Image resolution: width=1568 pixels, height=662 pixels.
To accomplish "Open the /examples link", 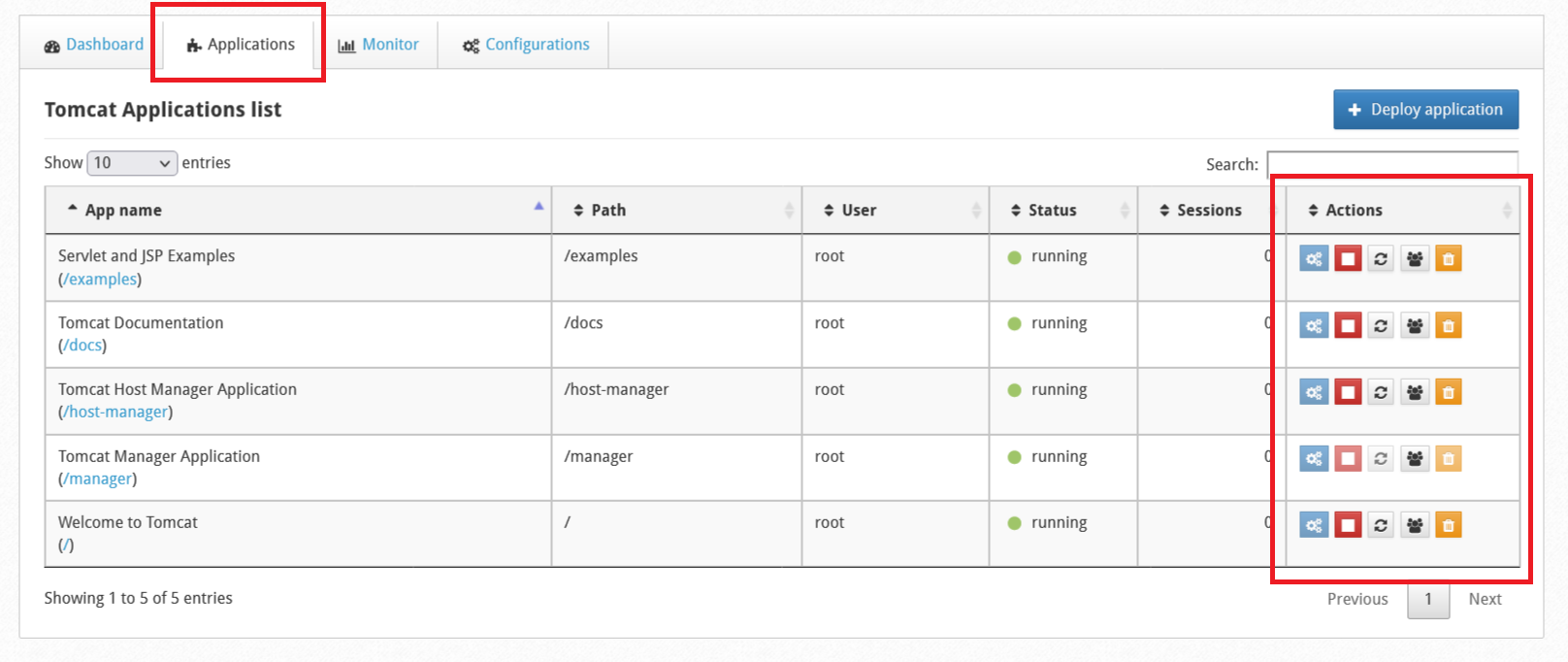I will coord(100,280).
